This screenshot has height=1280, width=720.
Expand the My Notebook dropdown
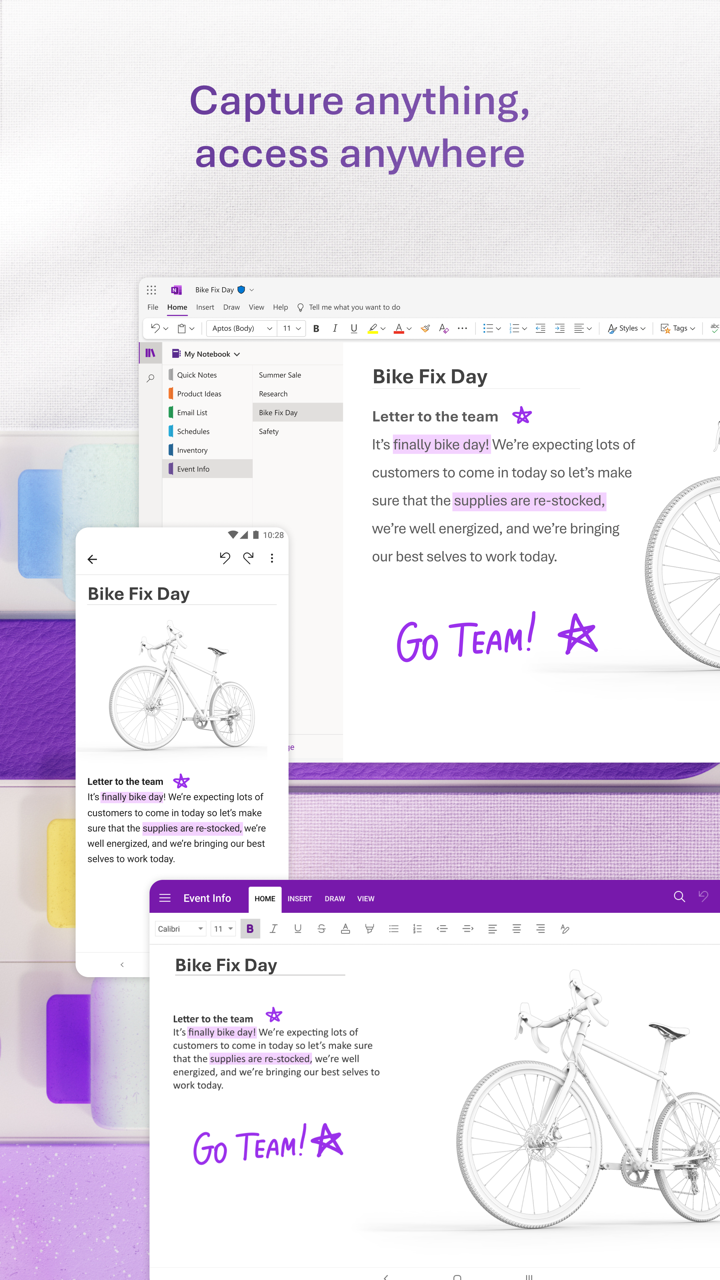[x=211, y=354]
